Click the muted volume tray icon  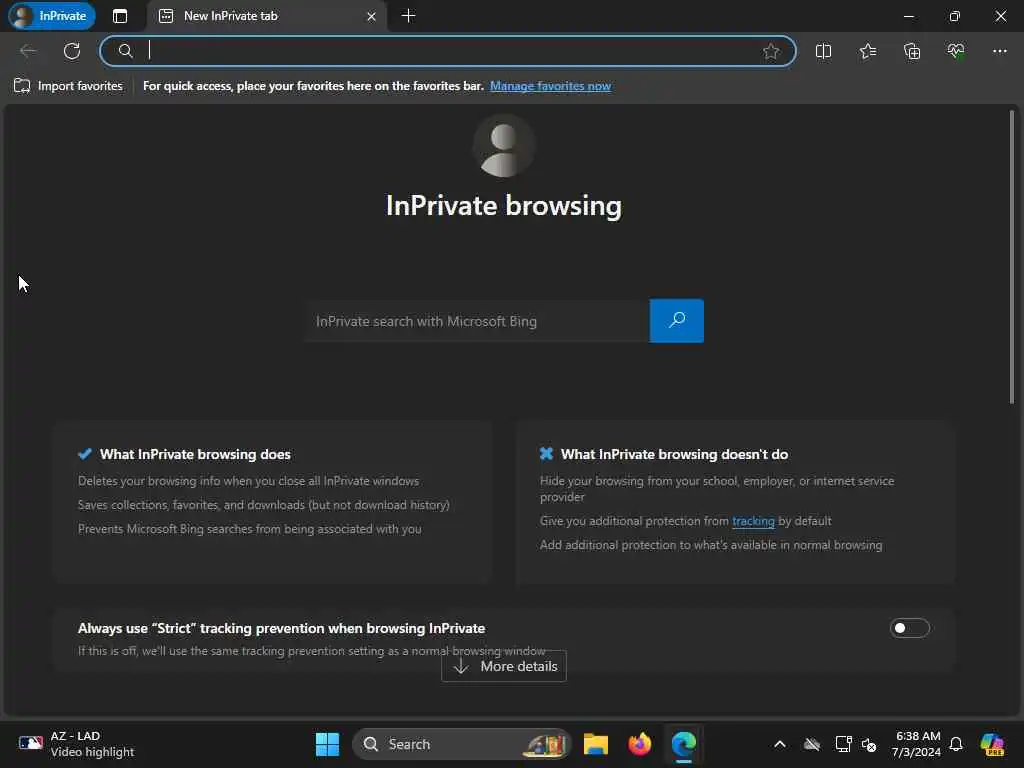click(x=869, y=744)
